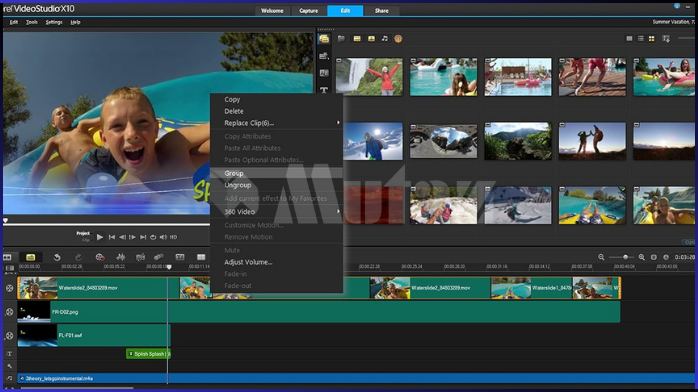Viewport: 698px width, 392px height.
Task: Jump to start with Home button
Action: click(x=112, y=237)
